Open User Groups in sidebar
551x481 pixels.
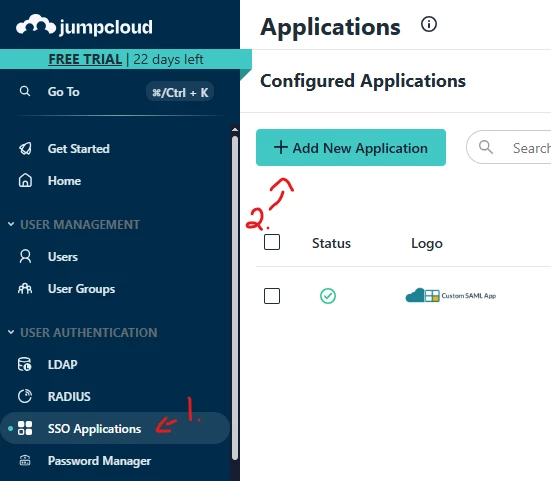pyautogui.click(x=81, y=289)
